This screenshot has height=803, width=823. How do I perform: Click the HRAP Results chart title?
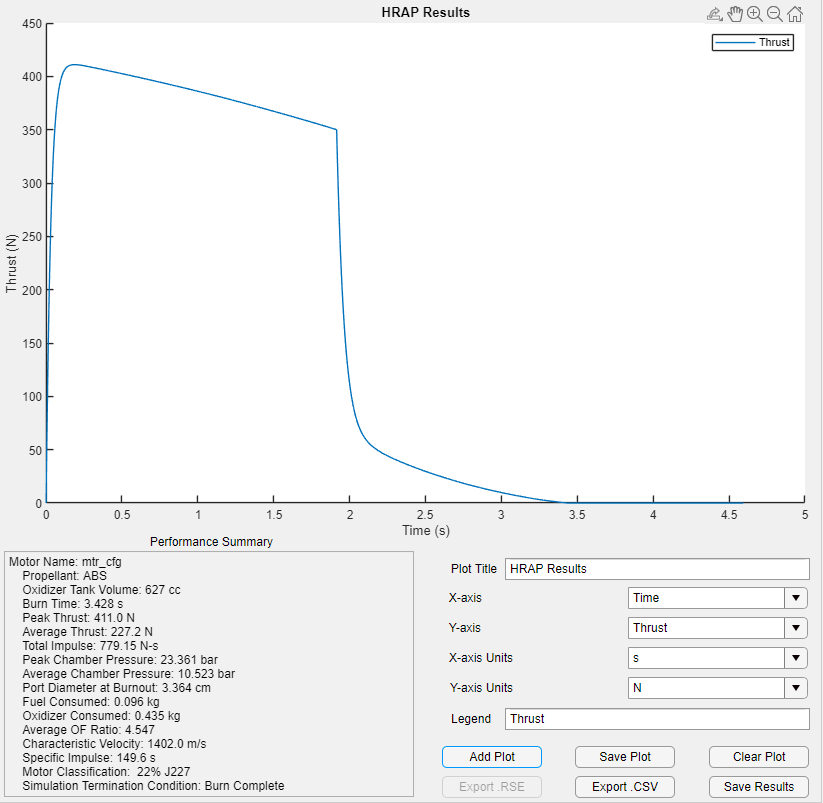tap(425, 12)
